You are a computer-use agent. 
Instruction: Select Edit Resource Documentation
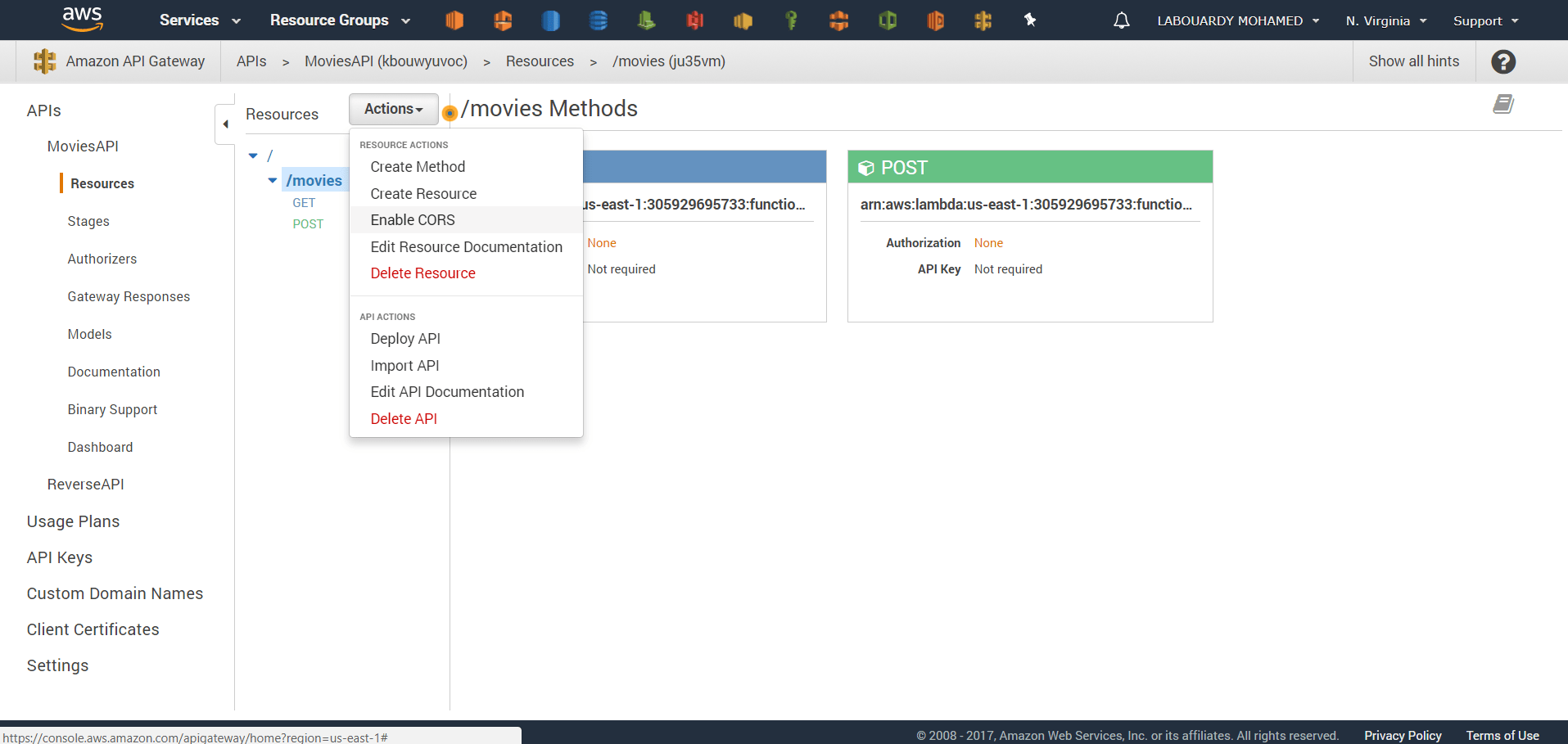pos(466,247)
